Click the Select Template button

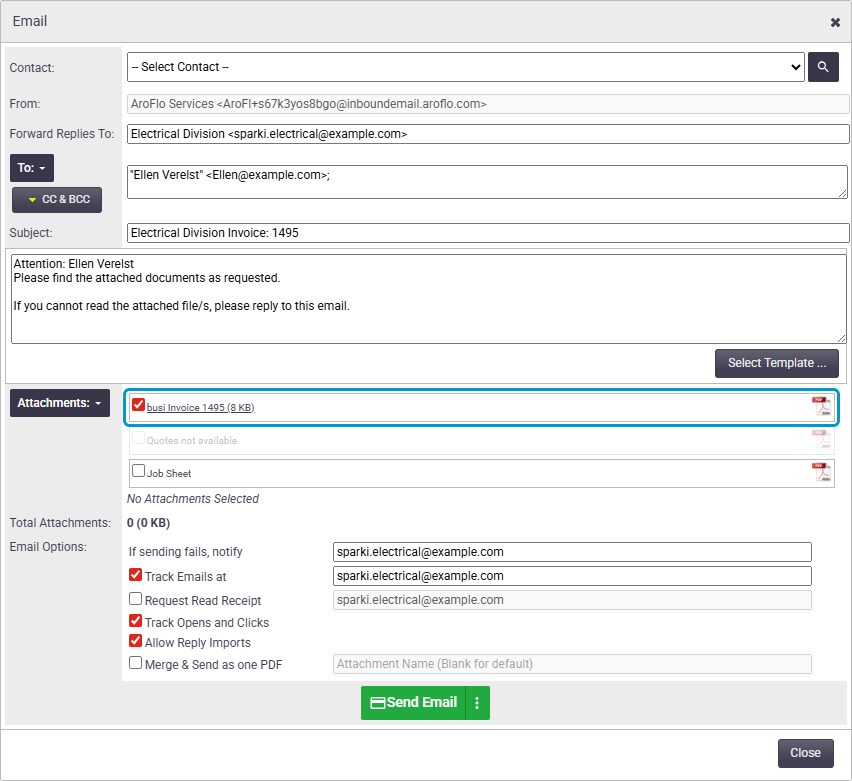[x=776, y=363]
